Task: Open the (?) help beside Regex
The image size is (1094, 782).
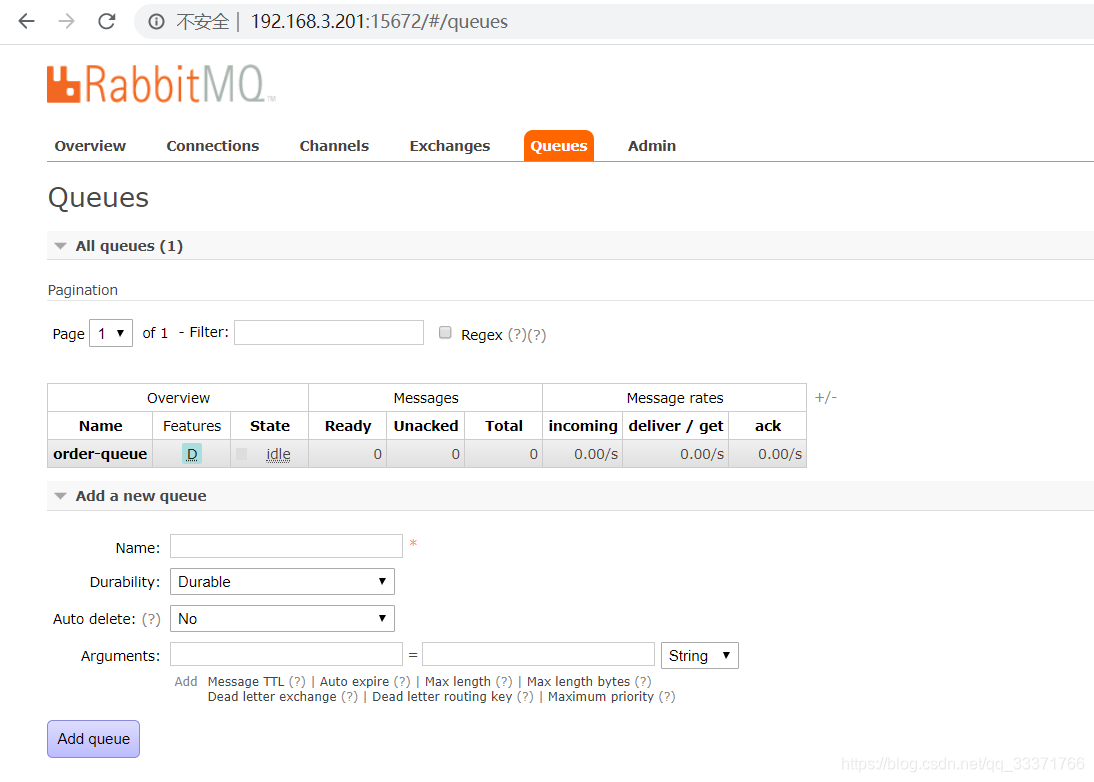Action: [519, 336]
